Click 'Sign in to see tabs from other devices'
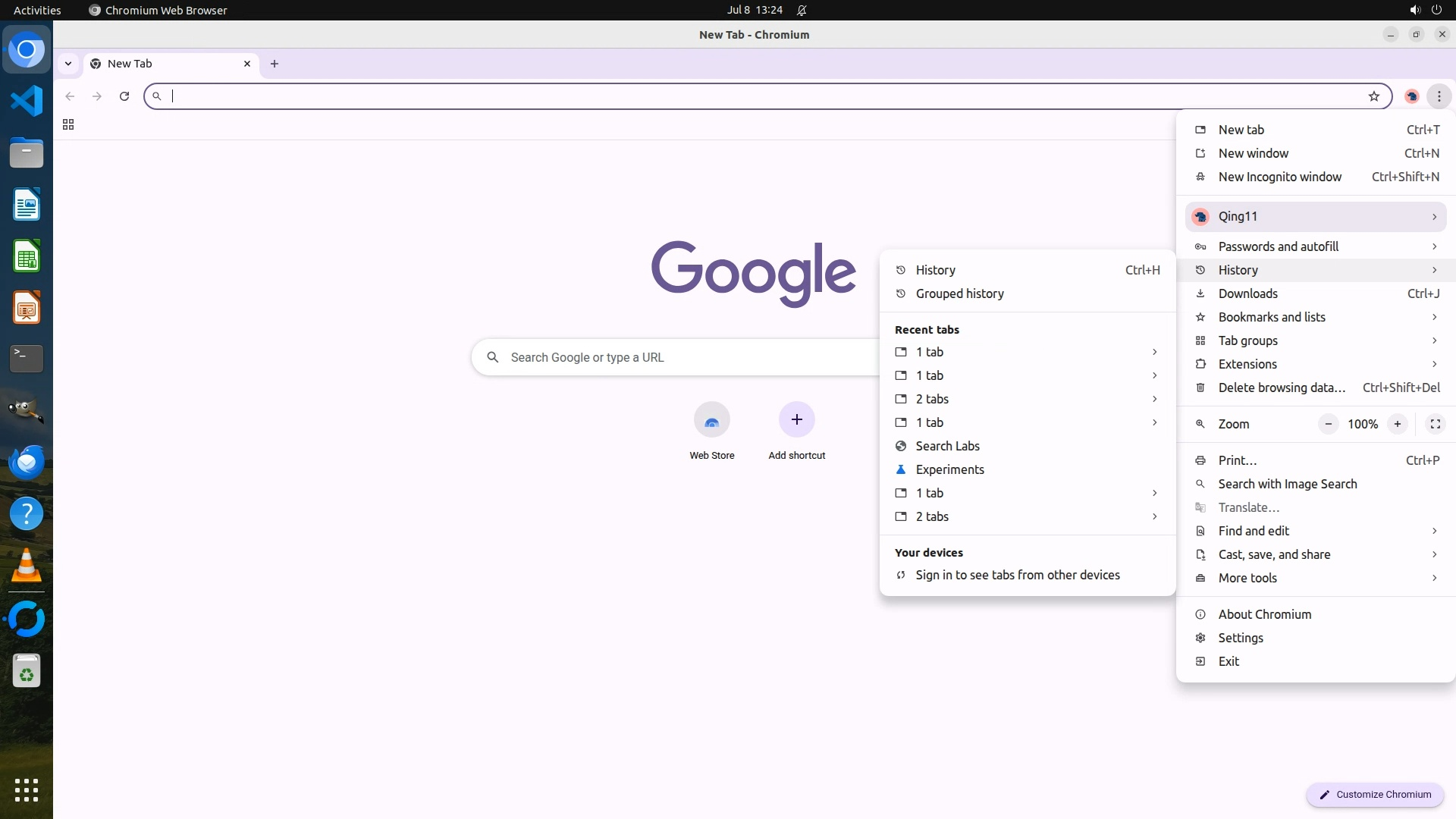Image resolution: width=1456 pixels, height=819 pixels. pos(1017,575)
